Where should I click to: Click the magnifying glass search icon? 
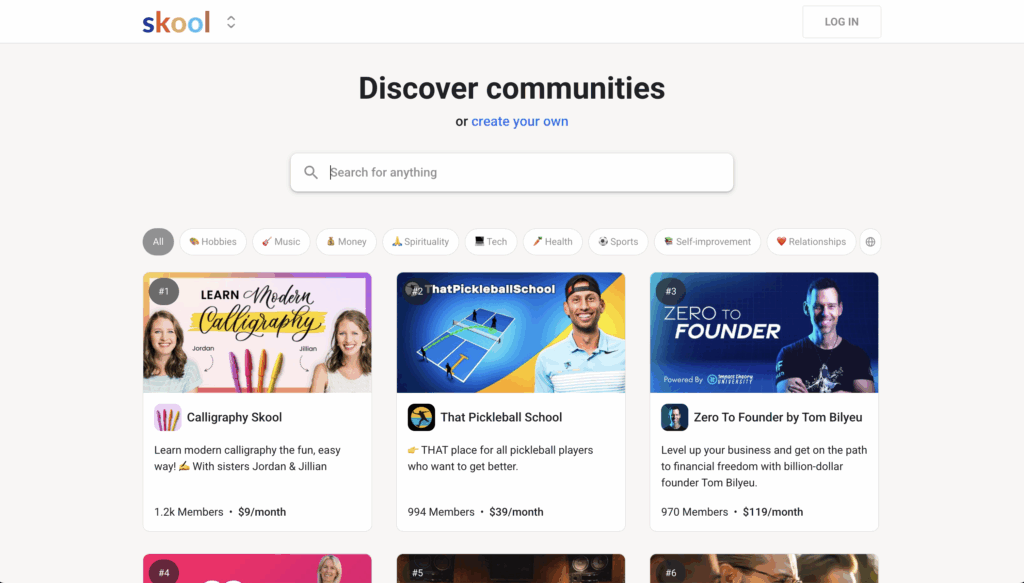point(311,172)
